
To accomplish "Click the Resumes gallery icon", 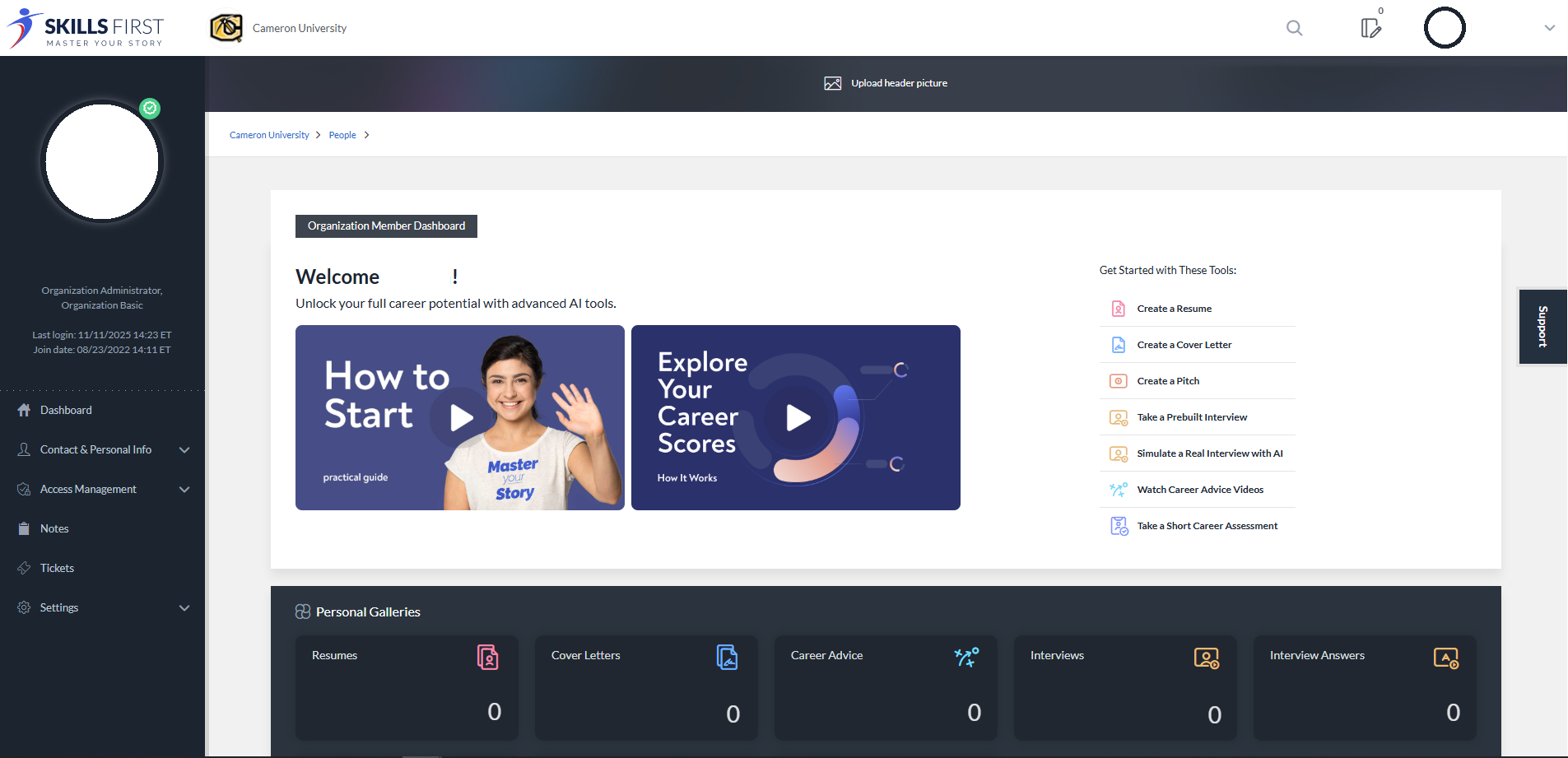I will click(487, 657).
